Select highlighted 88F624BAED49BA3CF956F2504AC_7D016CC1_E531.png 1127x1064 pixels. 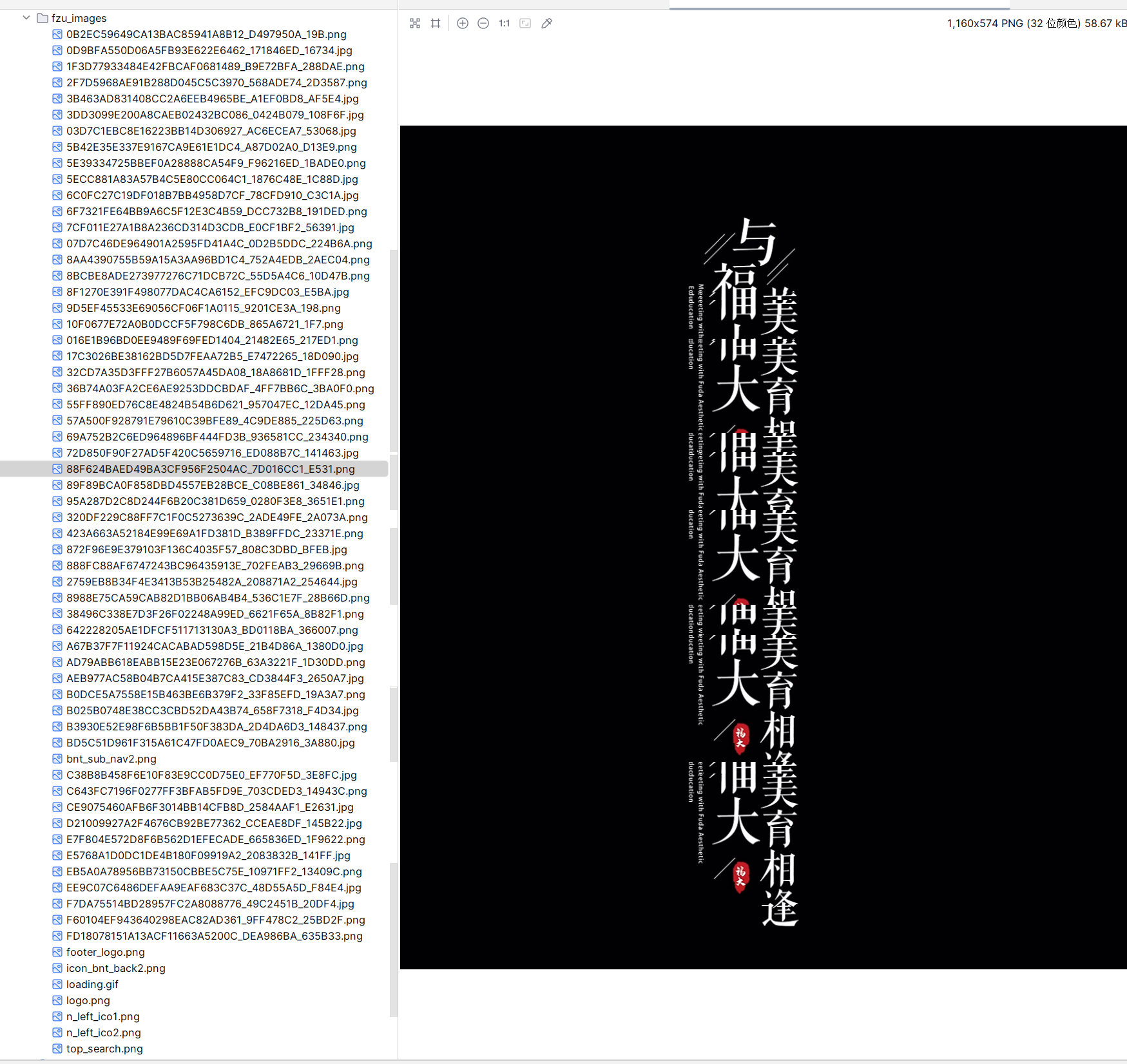[x=211, y=469]
